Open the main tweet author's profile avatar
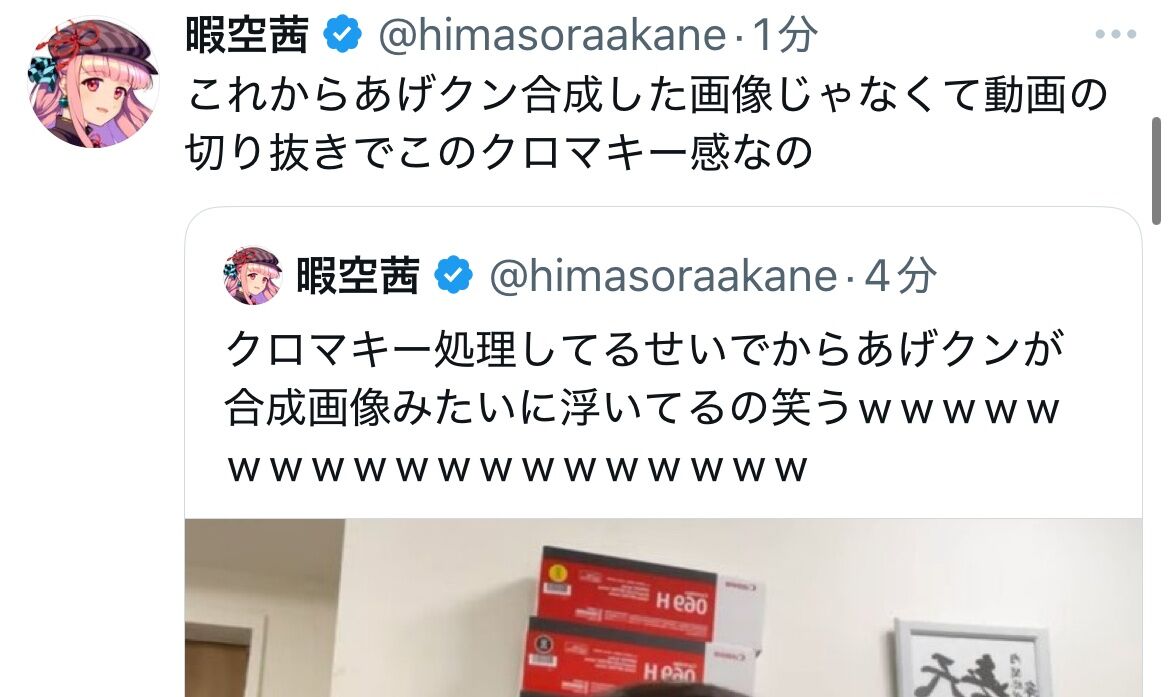Image resolution: width=1170 pixels, height=697 pixels. pos(93,82)
